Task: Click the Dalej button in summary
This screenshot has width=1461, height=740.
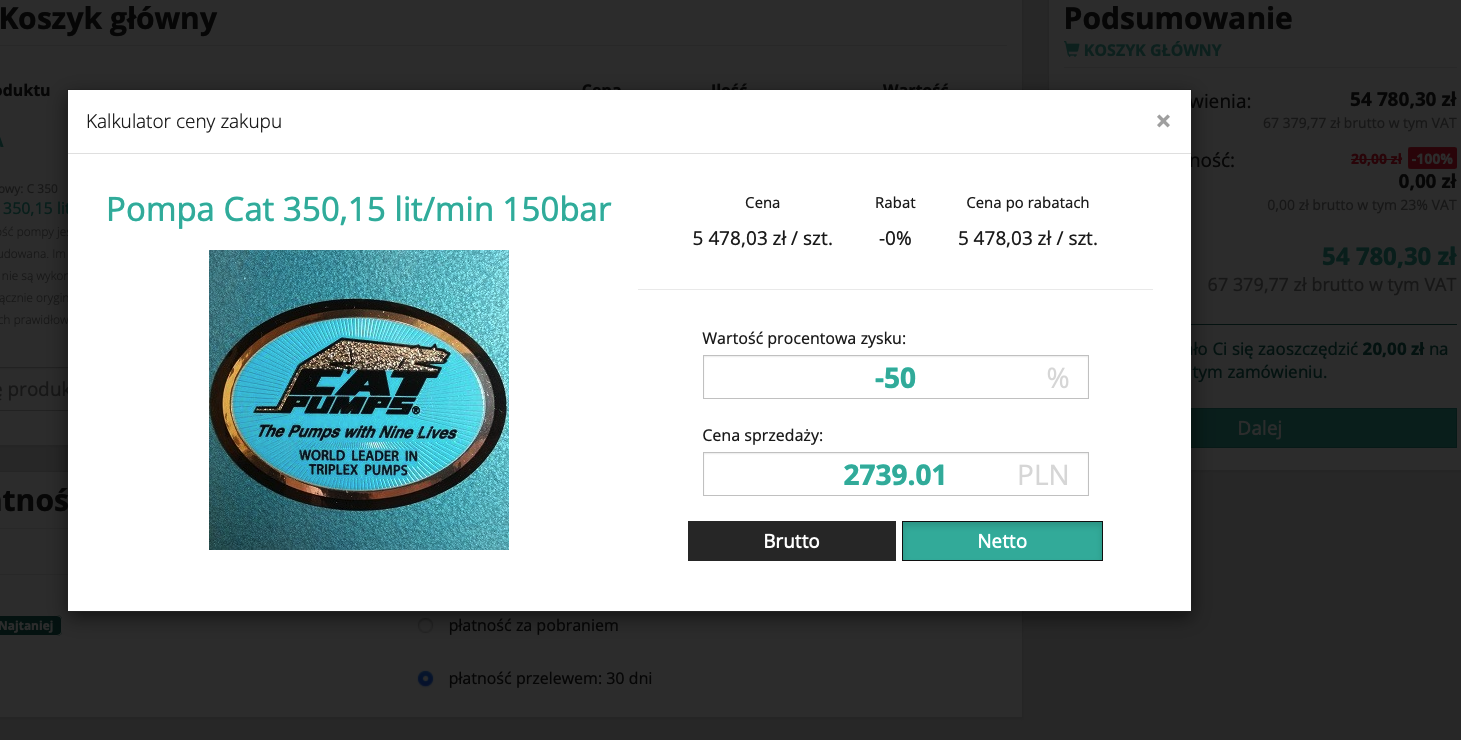Action: (x=1259, y=428)
